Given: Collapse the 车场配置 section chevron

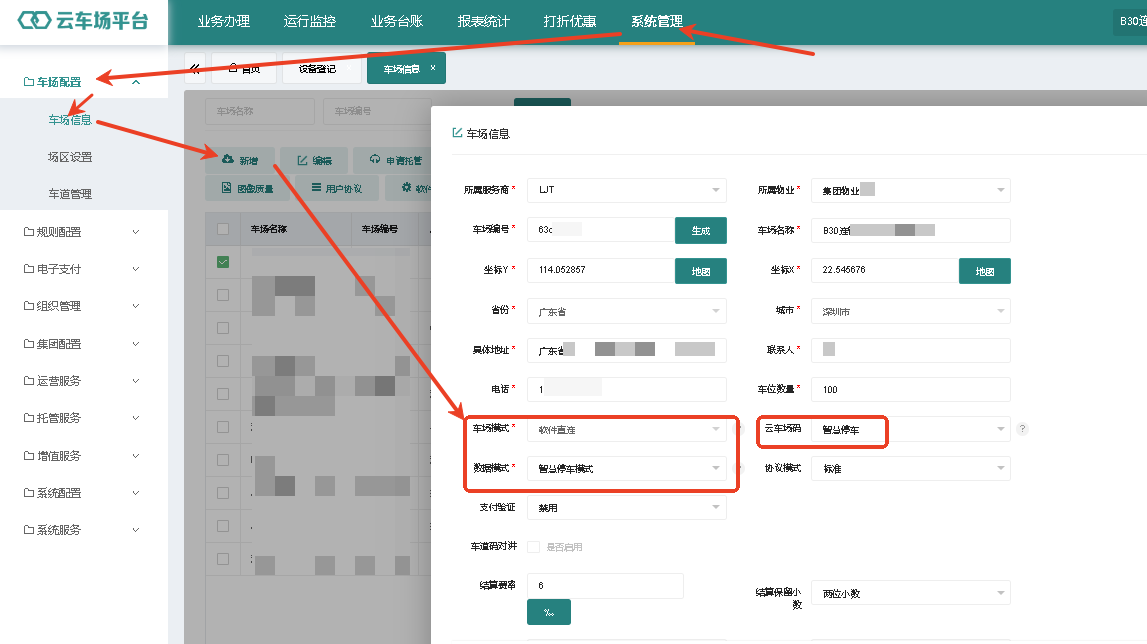Looking at the screenshot, I should (136, 82).
